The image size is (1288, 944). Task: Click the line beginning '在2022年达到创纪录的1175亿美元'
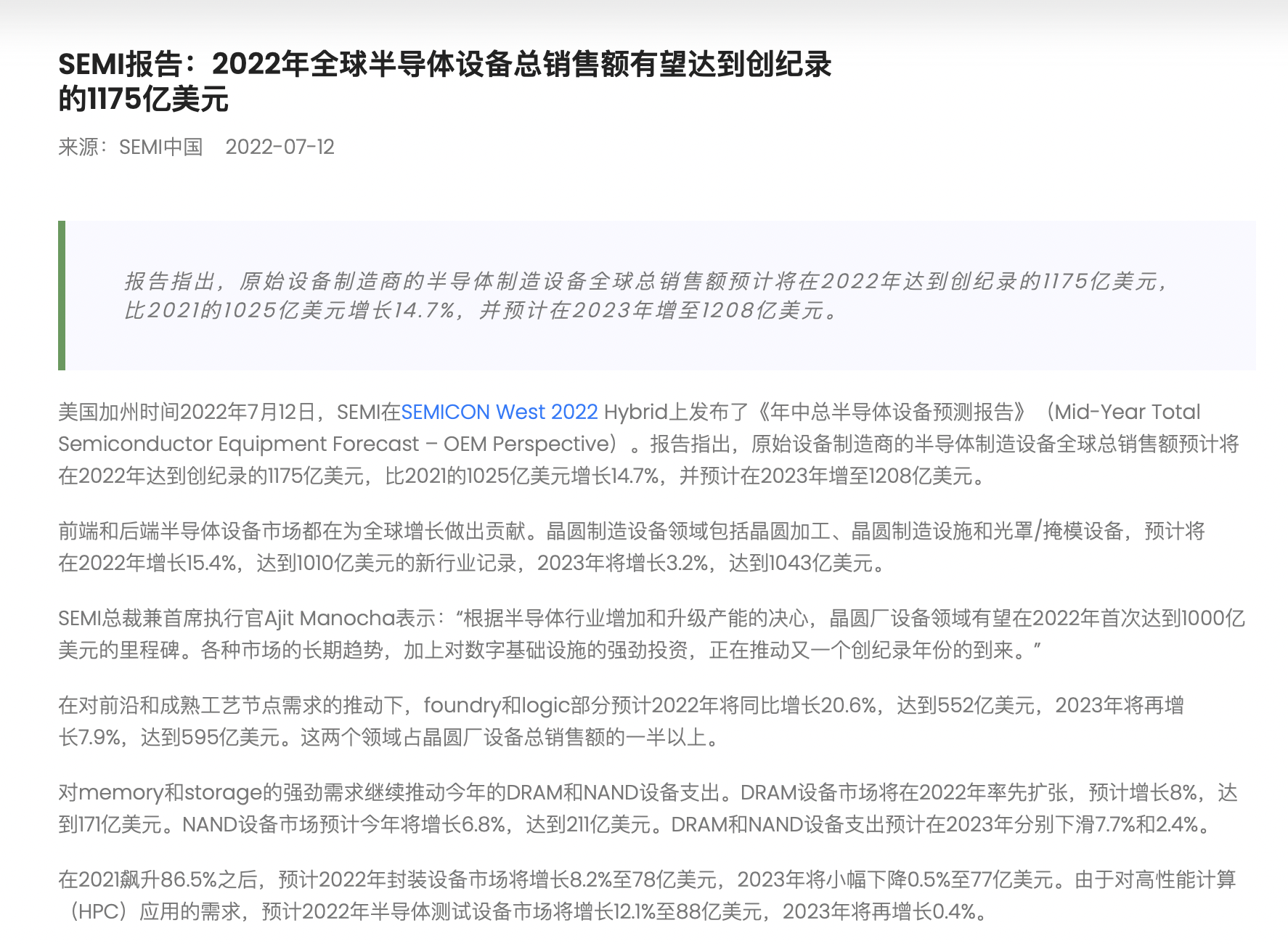point(523,476)
